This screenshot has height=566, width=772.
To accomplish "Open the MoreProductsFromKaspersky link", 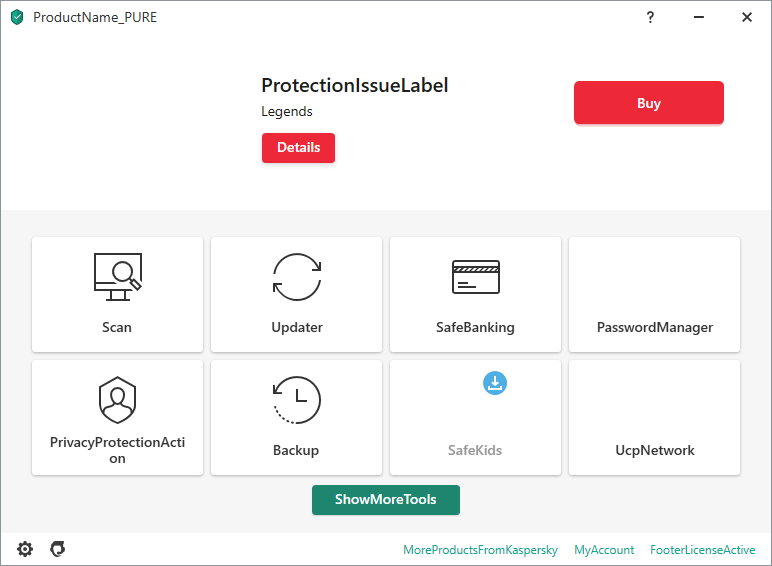I will tap(480, 550).
